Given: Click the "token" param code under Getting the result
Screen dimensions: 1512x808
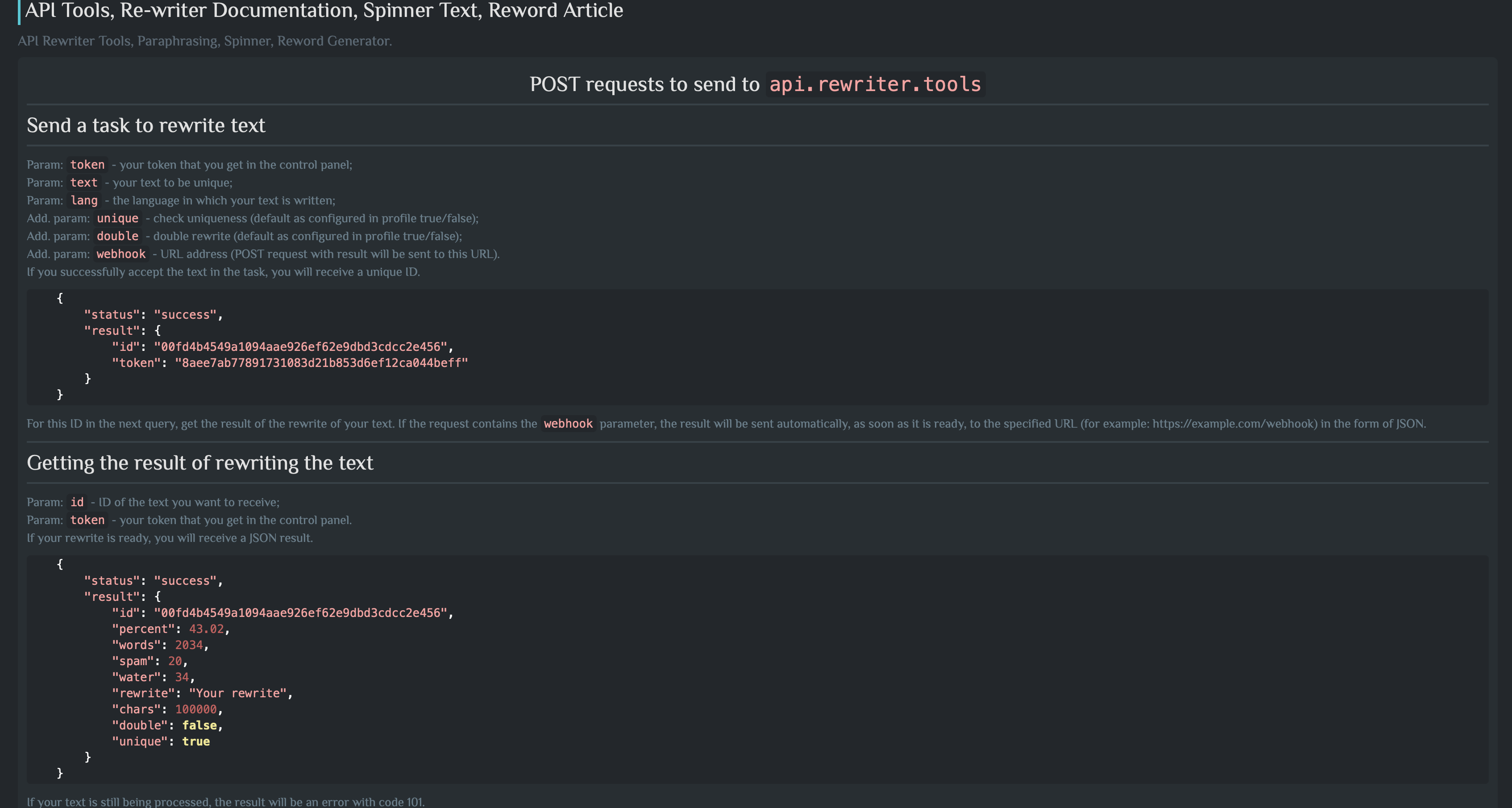Looking at the screenshot, I should coord(87,520).
